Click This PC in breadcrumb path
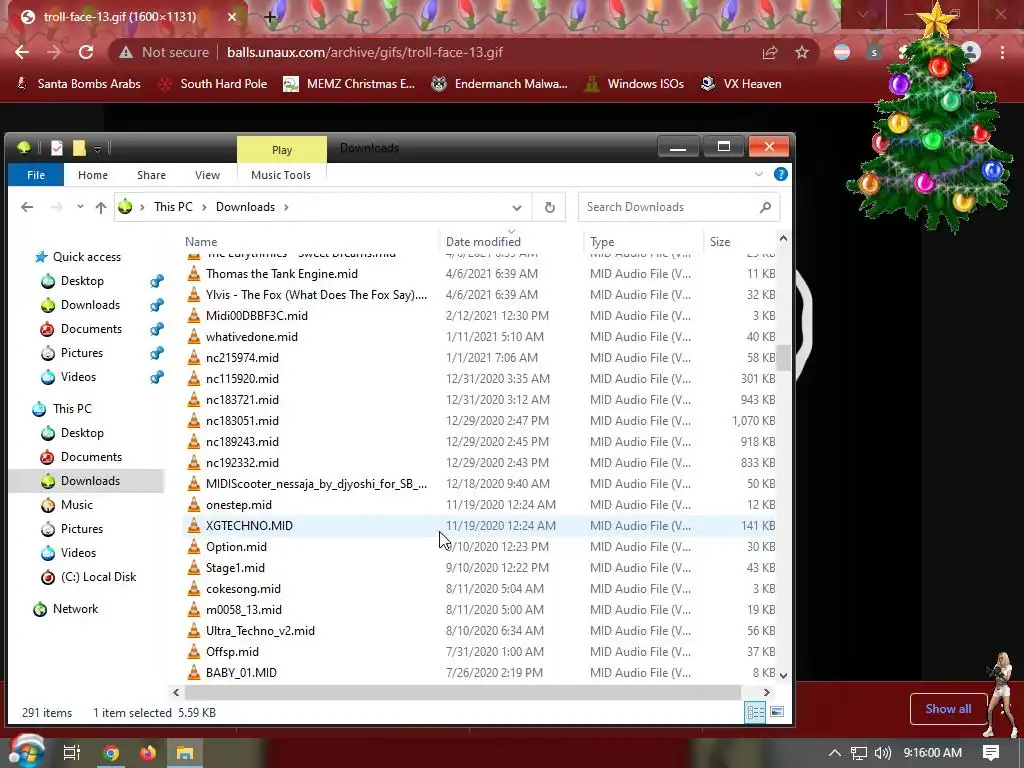 (173, 207)
